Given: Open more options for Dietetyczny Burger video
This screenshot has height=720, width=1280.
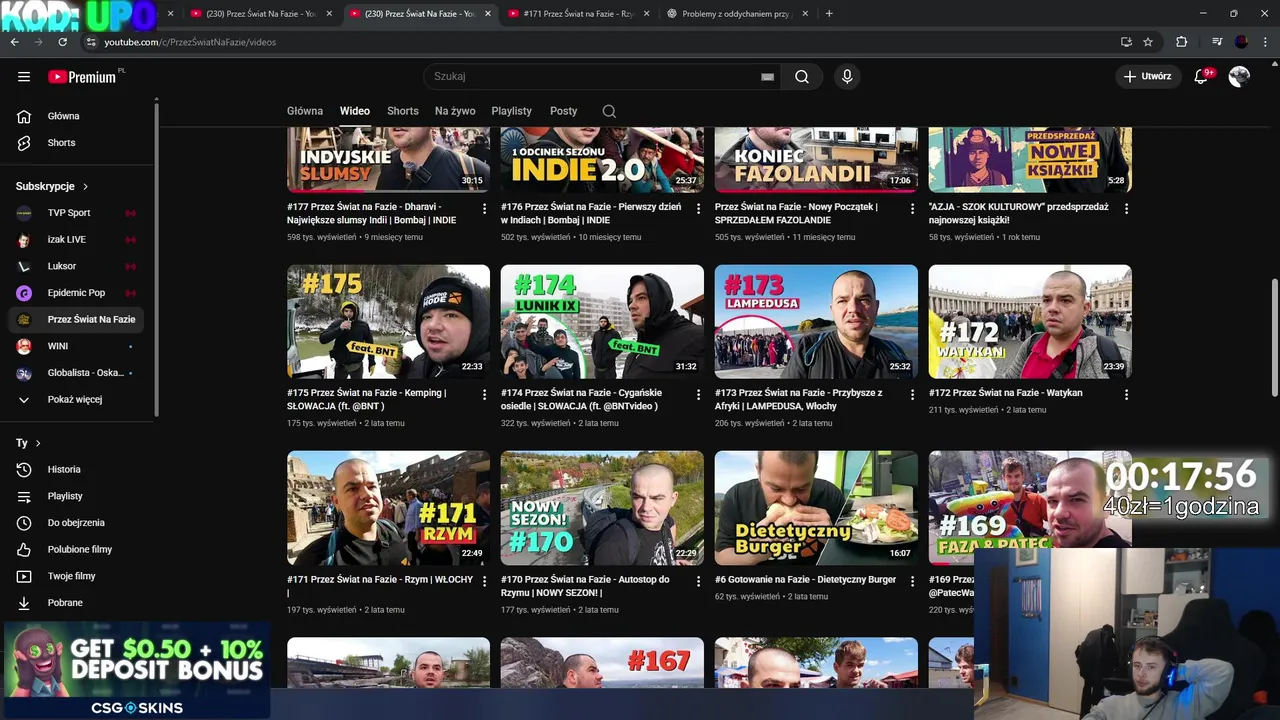Looking at the screenshot, I should (x=912, y=581).
